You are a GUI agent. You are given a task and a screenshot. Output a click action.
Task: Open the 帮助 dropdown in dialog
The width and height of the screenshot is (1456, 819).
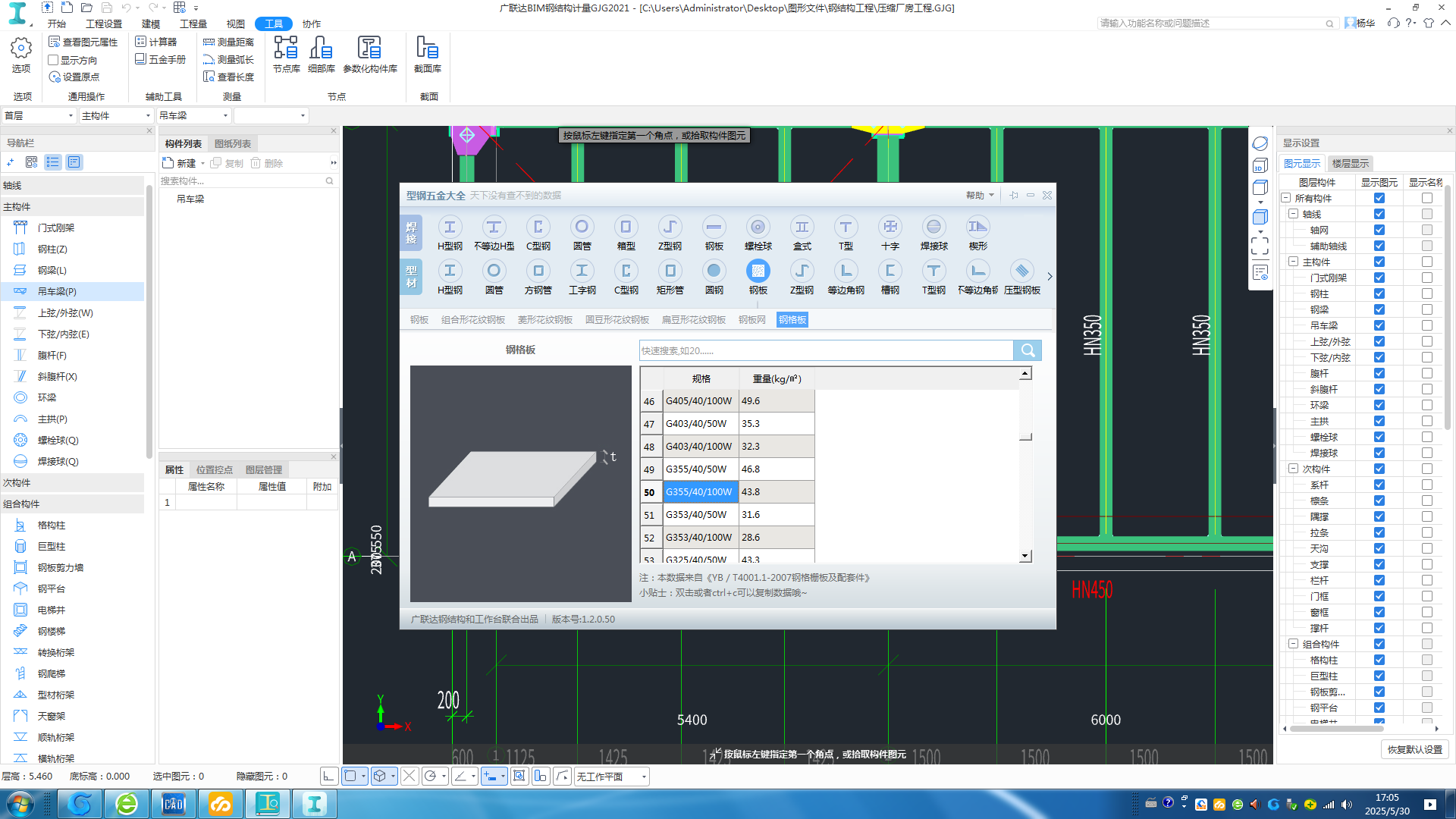[980, 196]
